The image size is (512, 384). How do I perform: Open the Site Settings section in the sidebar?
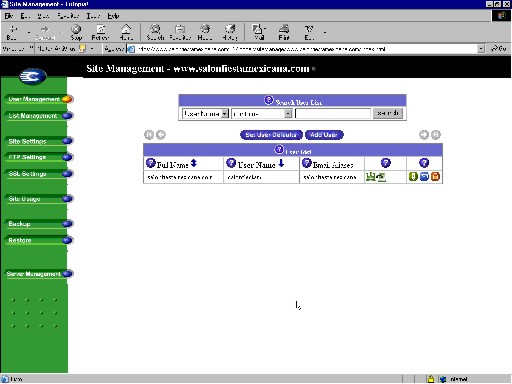pos(39,141)
